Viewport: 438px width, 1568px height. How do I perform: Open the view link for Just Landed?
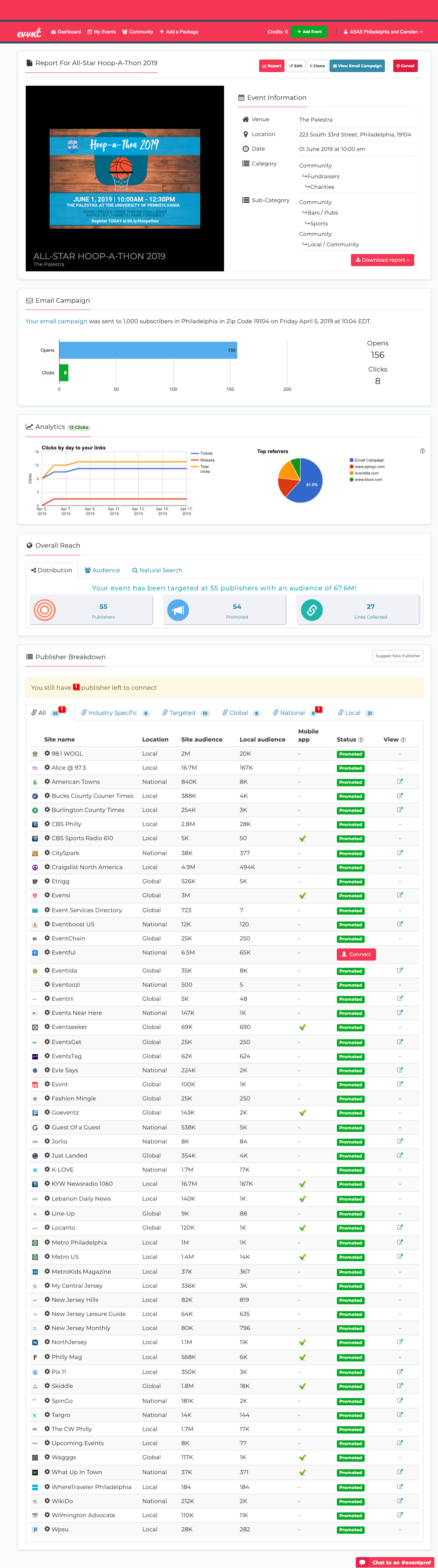400,1155
